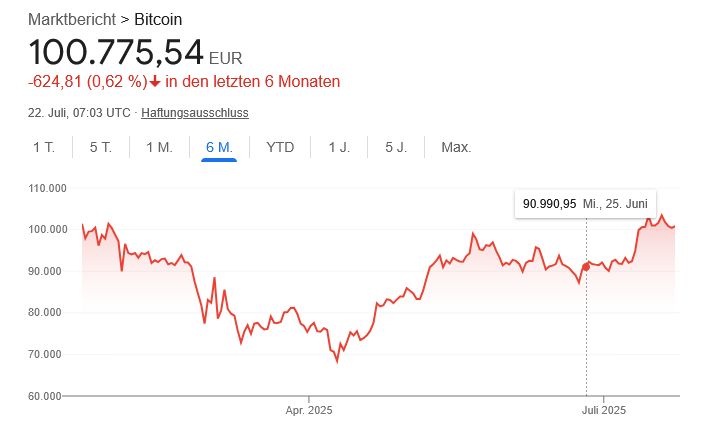Click the Juli 2025 axis label
This screenshot has height=428, width=720.
605,410
